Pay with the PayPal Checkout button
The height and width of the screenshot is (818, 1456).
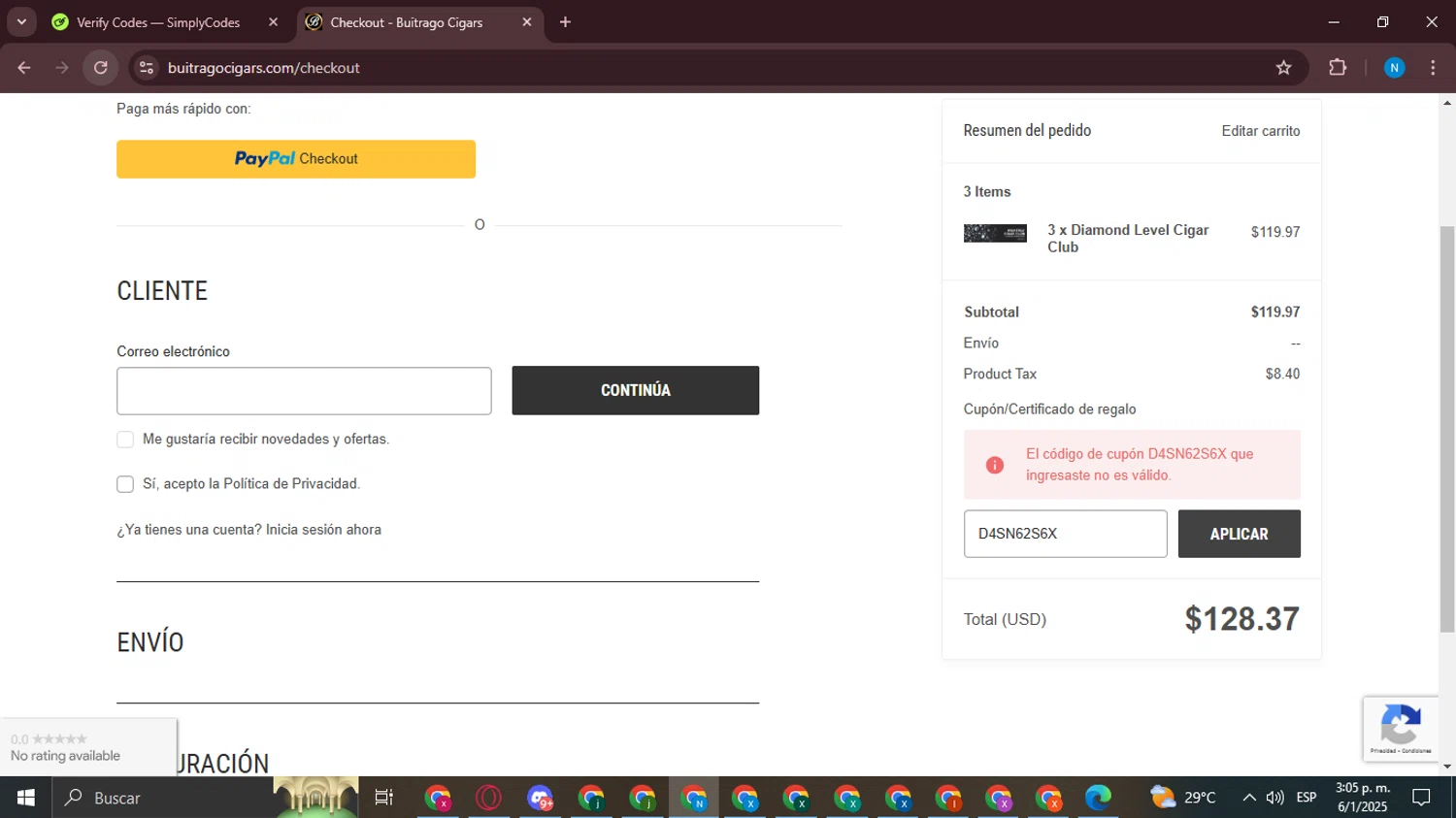296,159
